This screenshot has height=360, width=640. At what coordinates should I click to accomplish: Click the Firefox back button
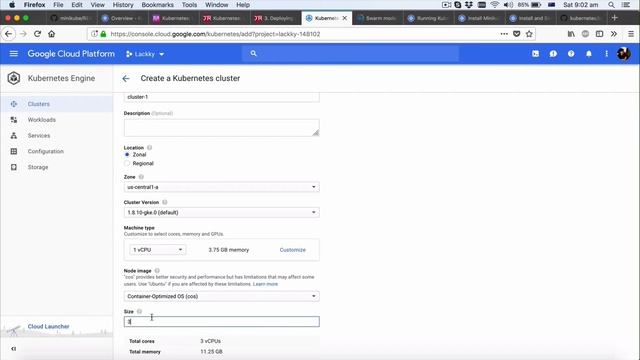click(x=9, y=34)
